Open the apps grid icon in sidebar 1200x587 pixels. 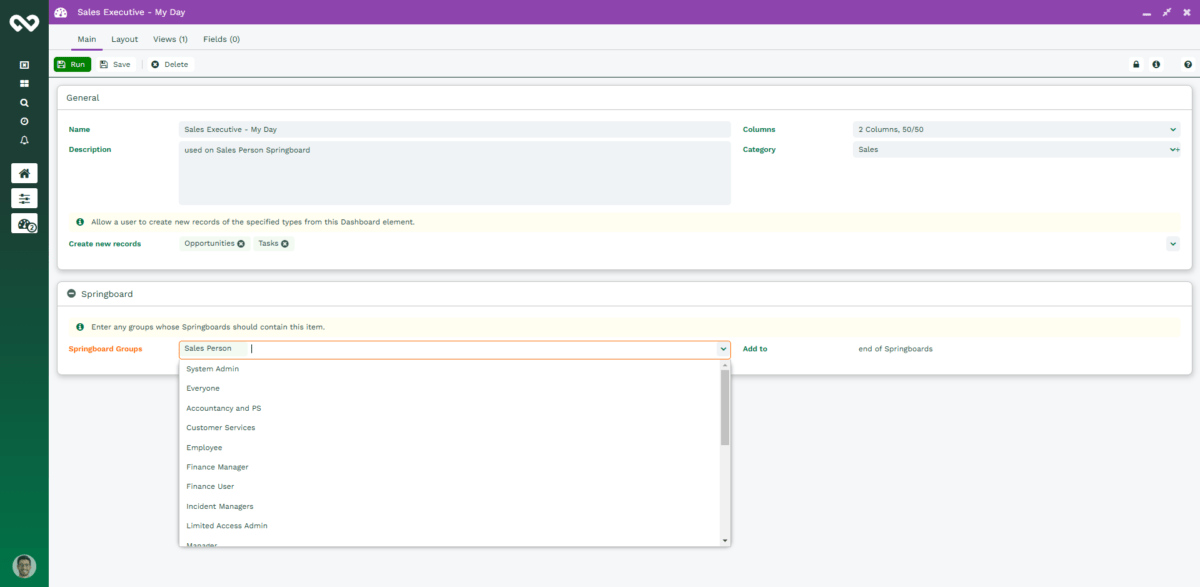[24, 82]
